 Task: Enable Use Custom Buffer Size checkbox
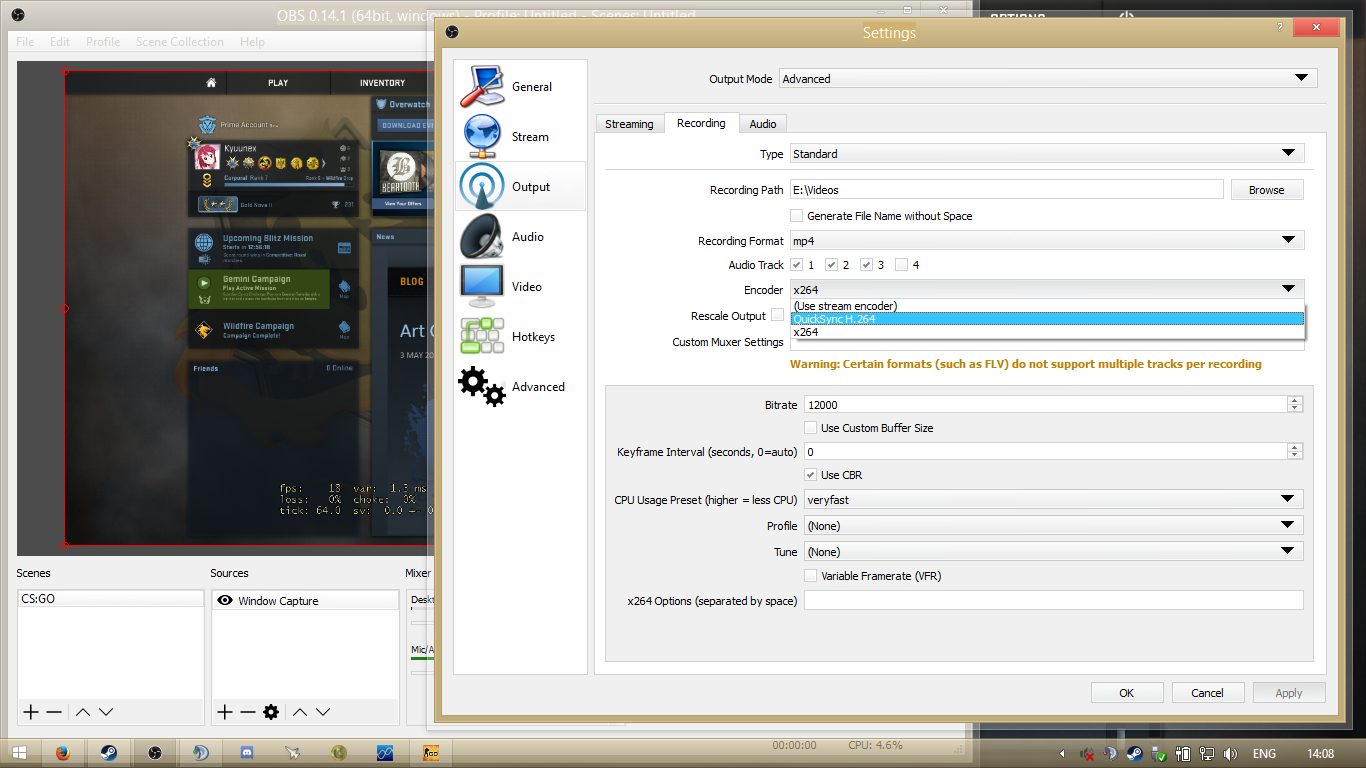(811, 428)
